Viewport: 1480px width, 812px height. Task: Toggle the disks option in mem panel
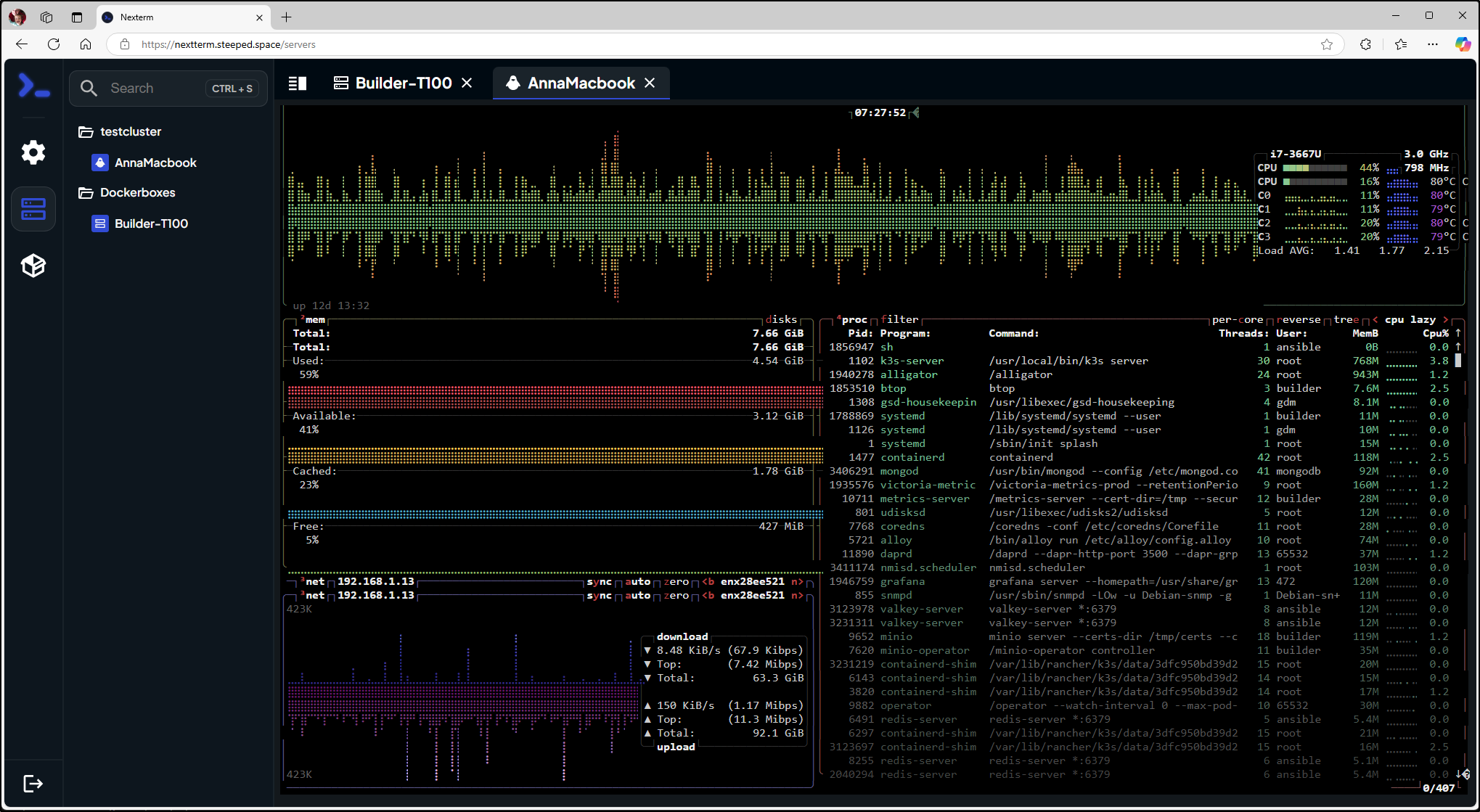coord(781,319)
